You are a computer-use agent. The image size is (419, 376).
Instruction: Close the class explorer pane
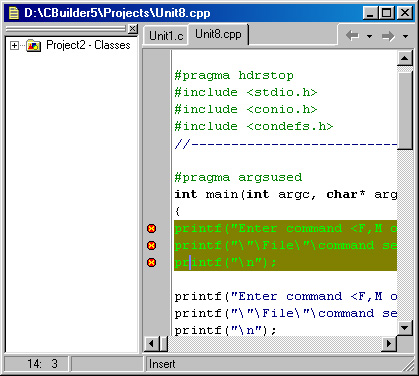click(133, 29)
